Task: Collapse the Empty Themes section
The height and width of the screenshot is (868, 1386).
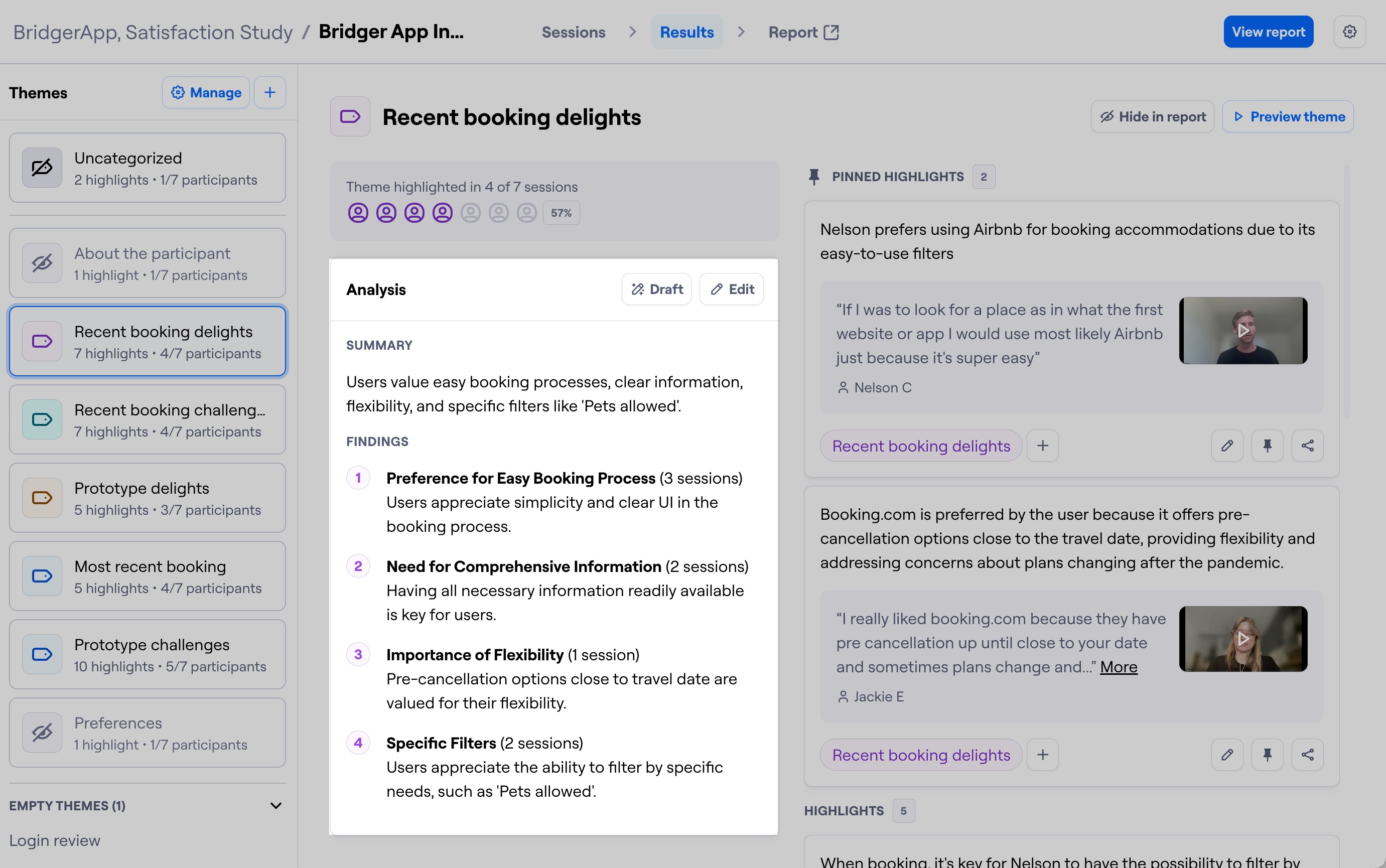Action: pyautogui.click(x=276, y=805)
